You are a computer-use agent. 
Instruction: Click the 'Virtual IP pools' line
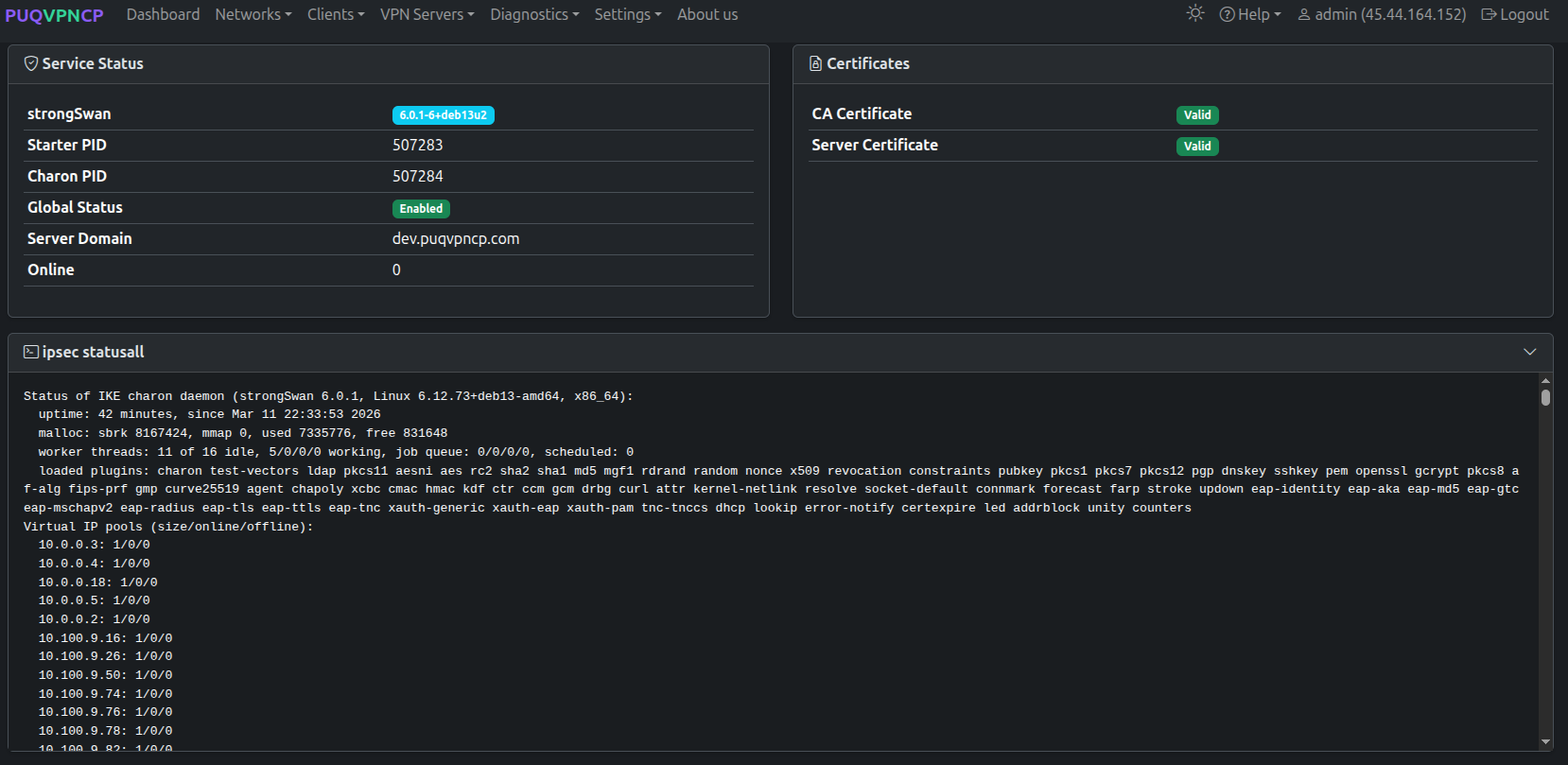tap(168, 527)
